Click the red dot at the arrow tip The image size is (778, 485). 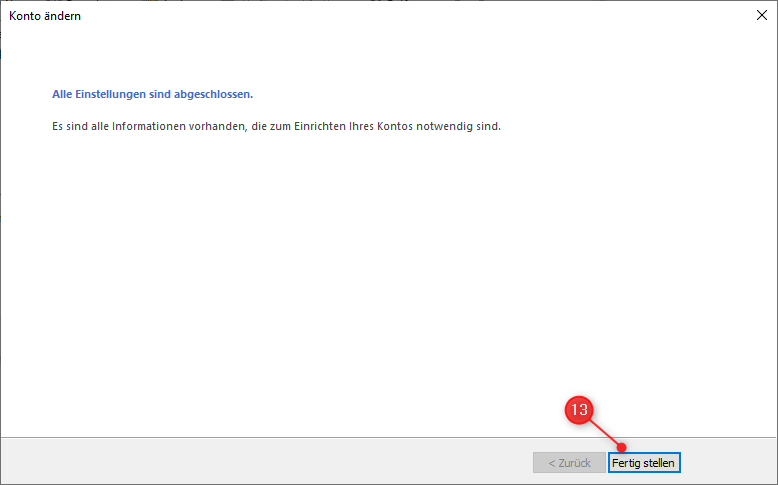point(622,447)
